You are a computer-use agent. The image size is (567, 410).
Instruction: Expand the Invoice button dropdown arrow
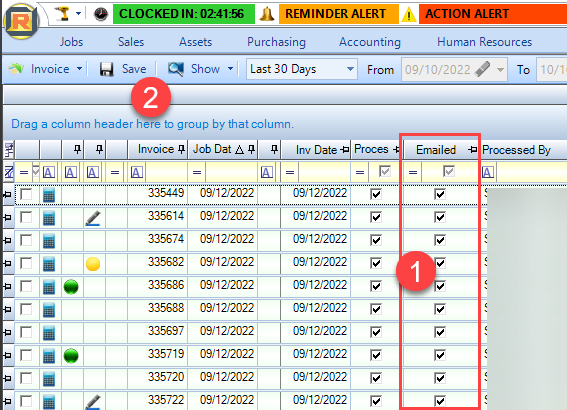pyautogui.click(x=79, y=68)
